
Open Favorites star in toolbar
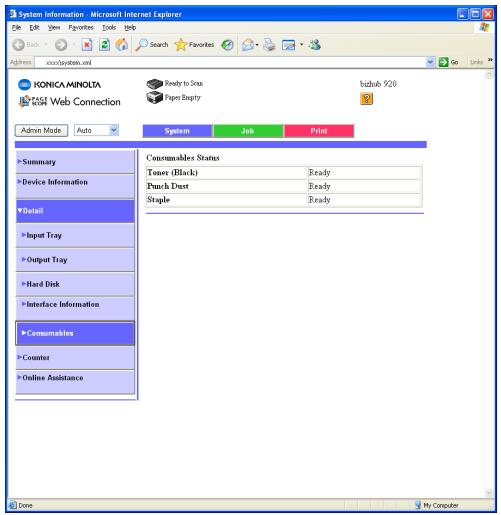[x=194, y=45]
